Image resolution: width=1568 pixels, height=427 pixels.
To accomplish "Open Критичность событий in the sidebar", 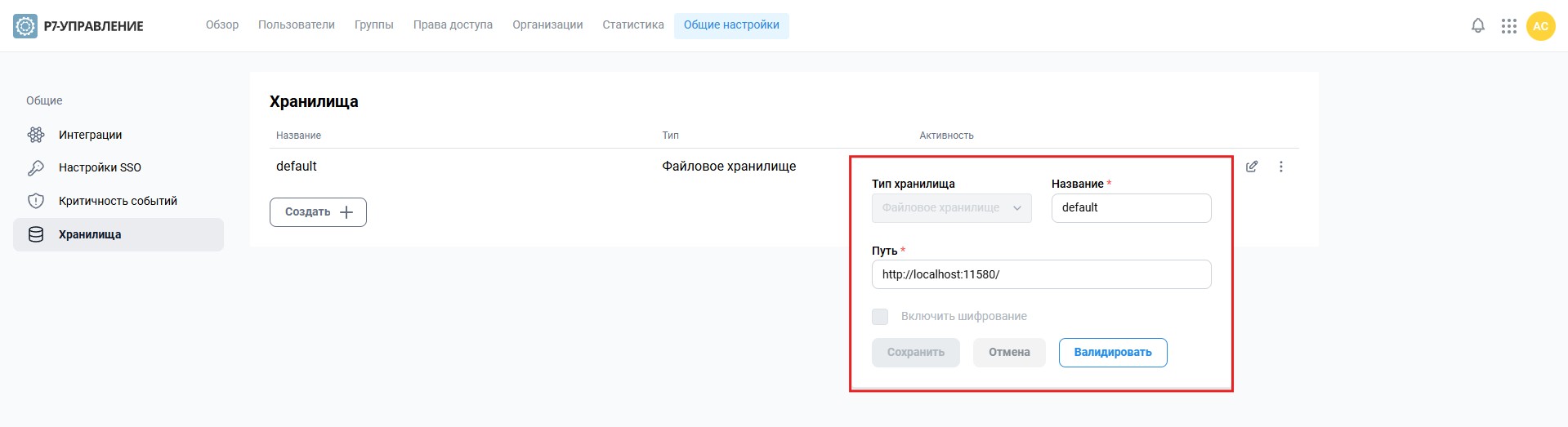I will (118, 201).
